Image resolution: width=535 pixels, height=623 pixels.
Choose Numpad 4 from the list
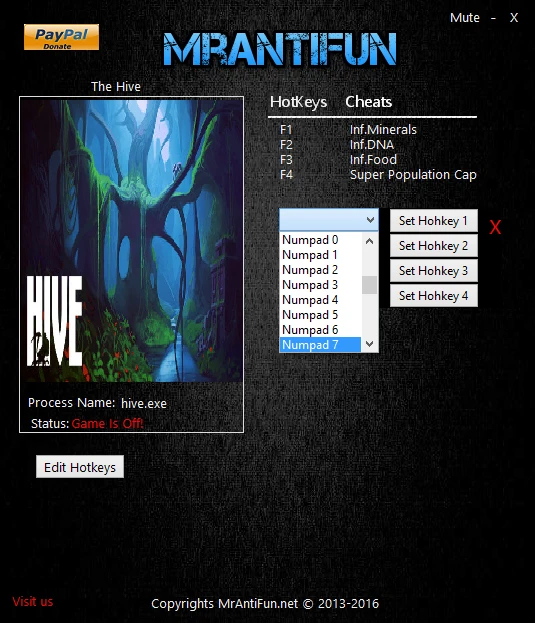[x=320, y=300]
